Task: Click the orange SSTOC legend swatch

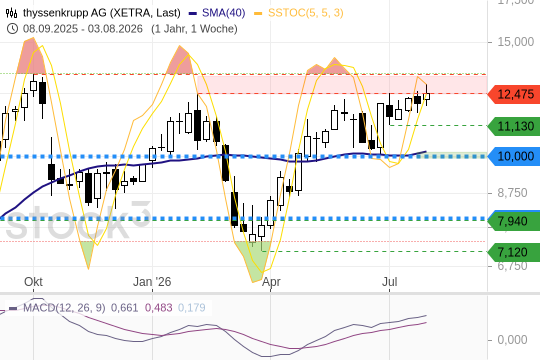Action: point(258,13)
